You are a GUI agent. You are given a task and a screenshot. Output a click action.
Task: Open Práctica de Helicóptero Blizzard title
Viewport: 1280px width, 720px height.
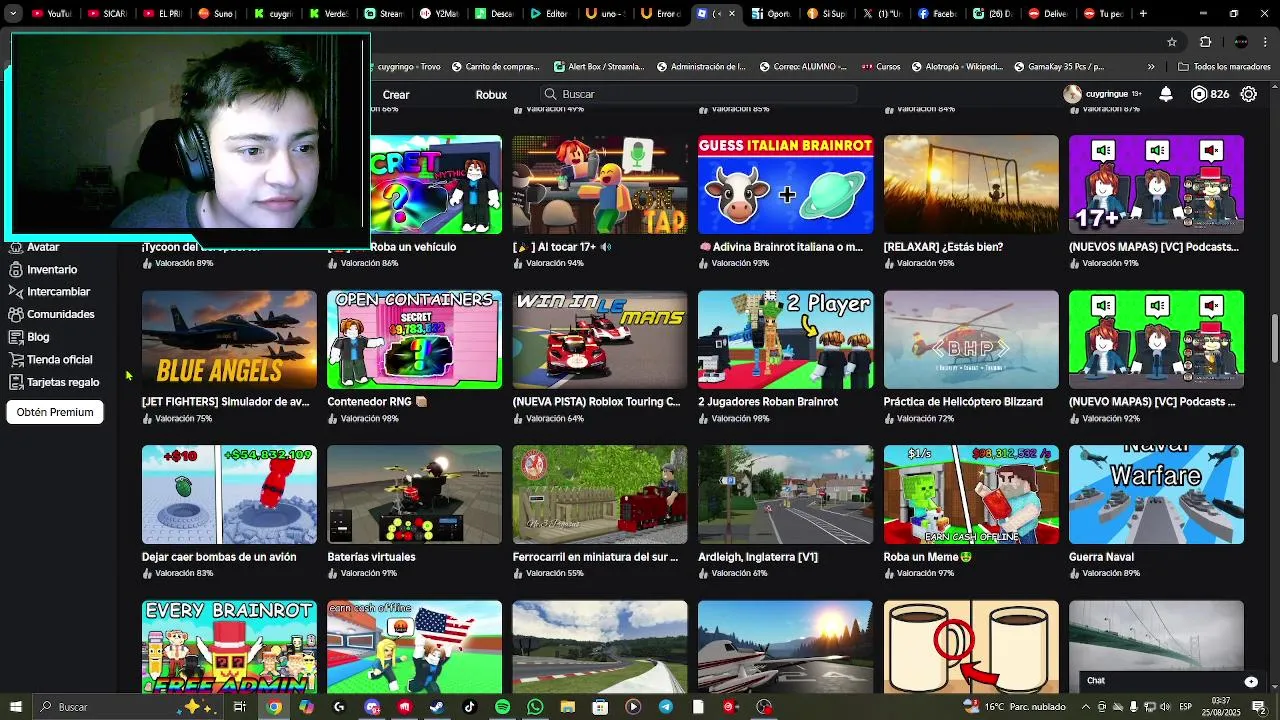pos(963,402)
